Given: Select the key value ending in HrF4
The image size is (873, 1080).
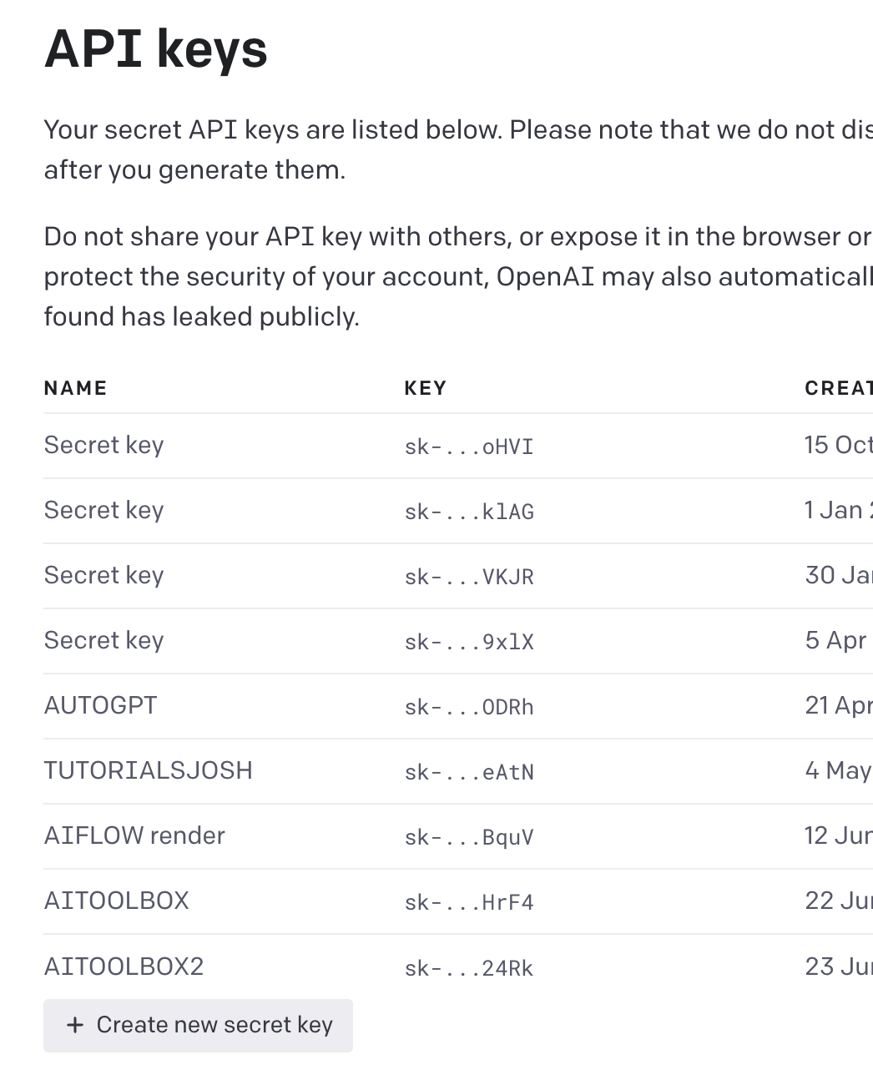Looking at the screenshot, I should pyautogui.click(x=469, y=902).
